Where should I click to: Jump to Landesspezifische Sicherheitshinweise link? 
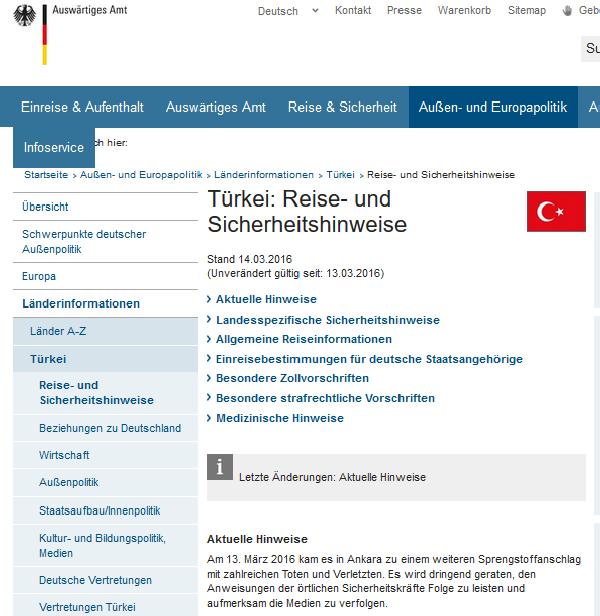pos(328,320)
